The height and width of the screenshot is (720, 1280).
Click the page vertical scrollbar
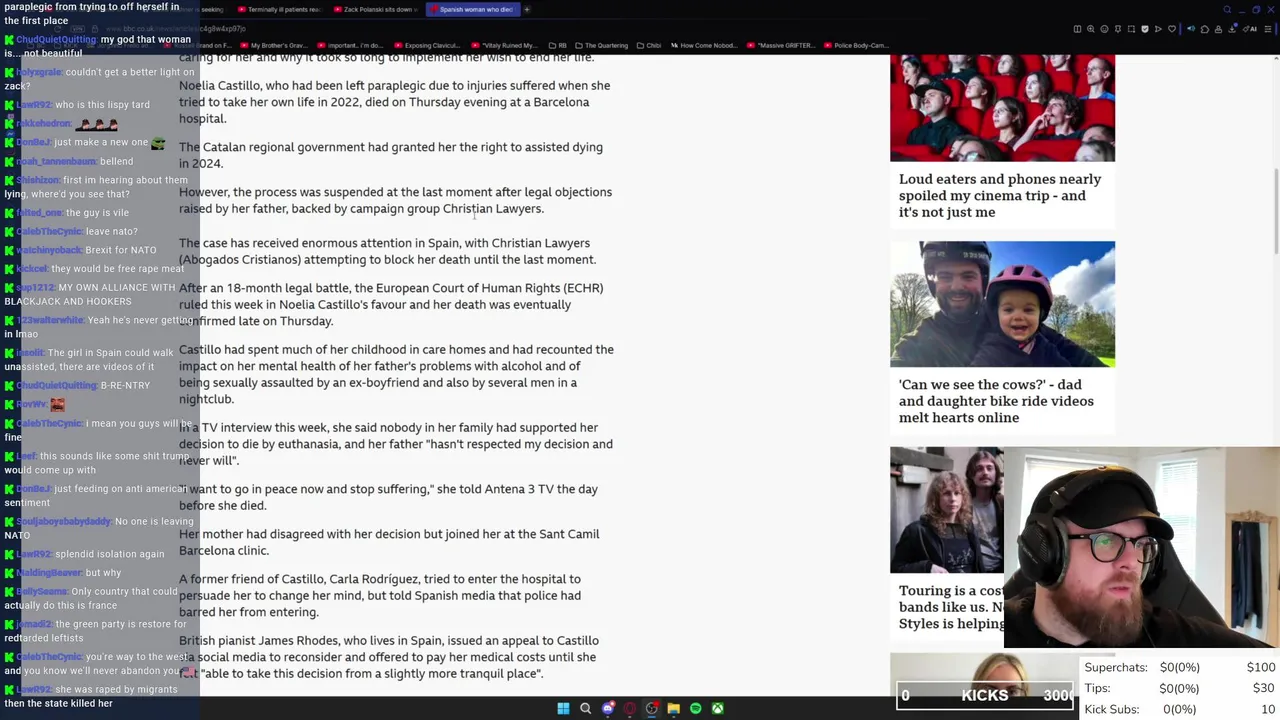[1275, 210]
